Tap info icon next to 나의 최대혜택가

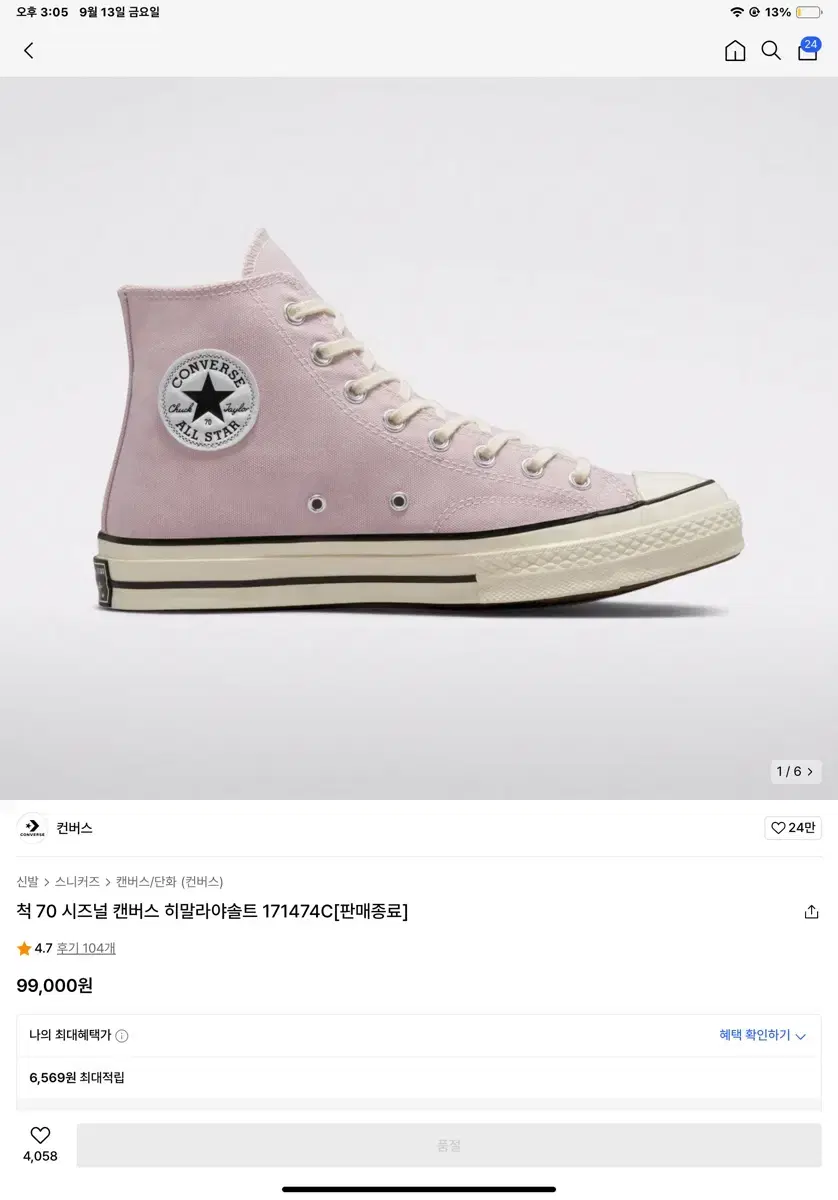[x=122, y=1036]
